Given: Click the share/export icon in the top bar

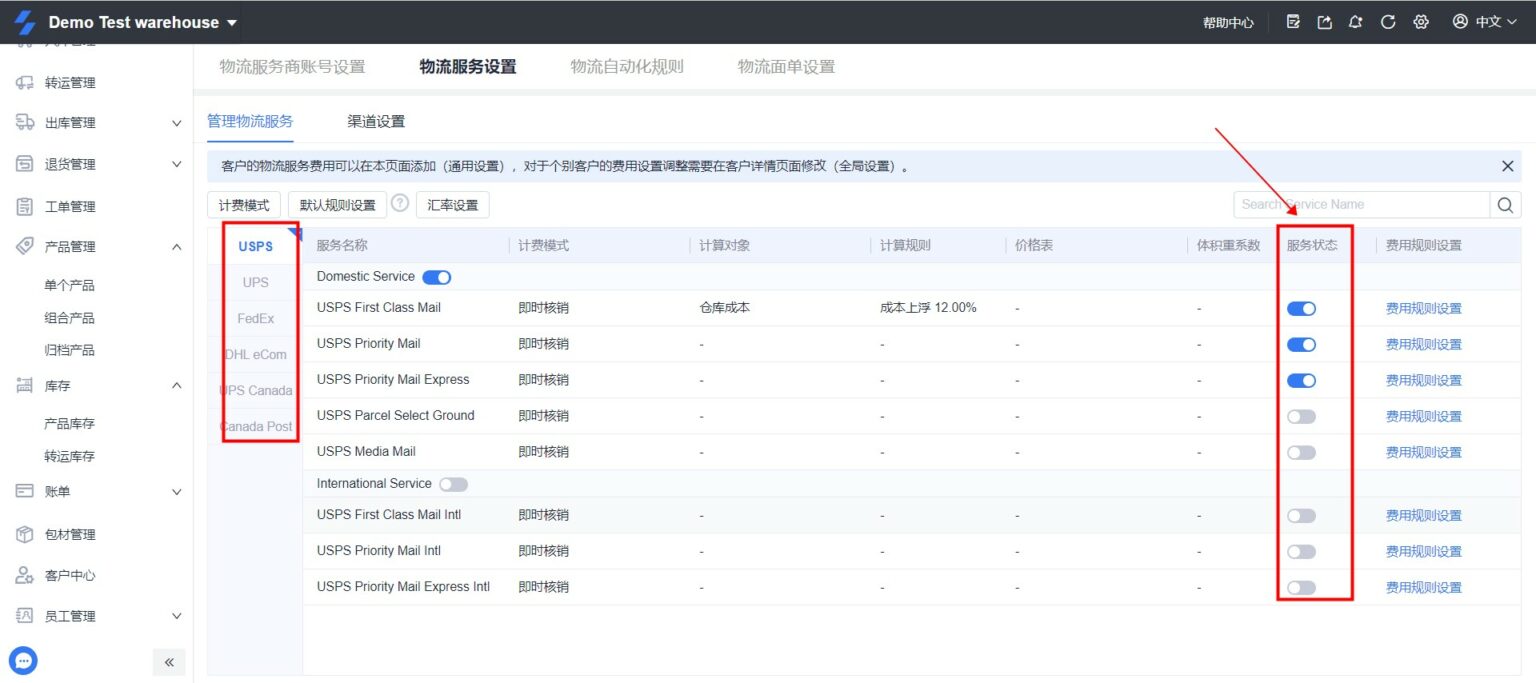Looking at the screenshot, I should point(1323,21).
